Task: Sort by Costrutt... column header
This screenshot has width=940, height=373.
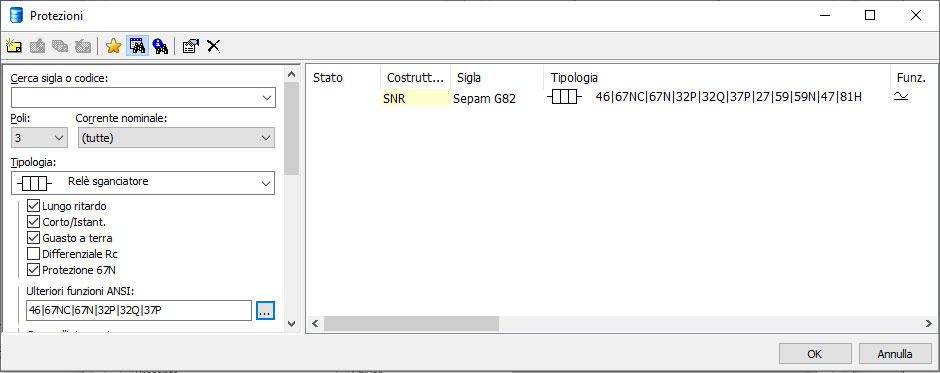Action: coord(415,77)
